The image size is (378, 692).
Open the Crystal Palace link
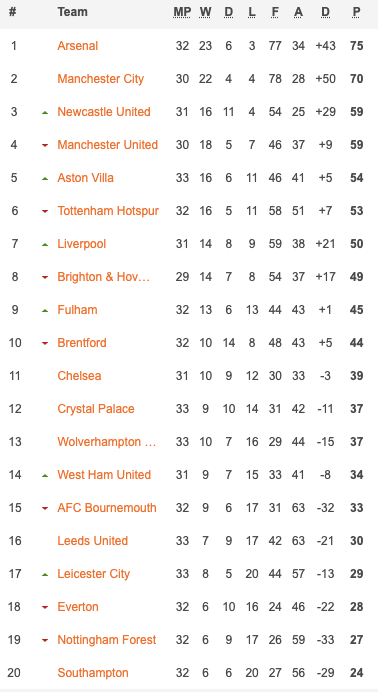[x=96, y=409]
